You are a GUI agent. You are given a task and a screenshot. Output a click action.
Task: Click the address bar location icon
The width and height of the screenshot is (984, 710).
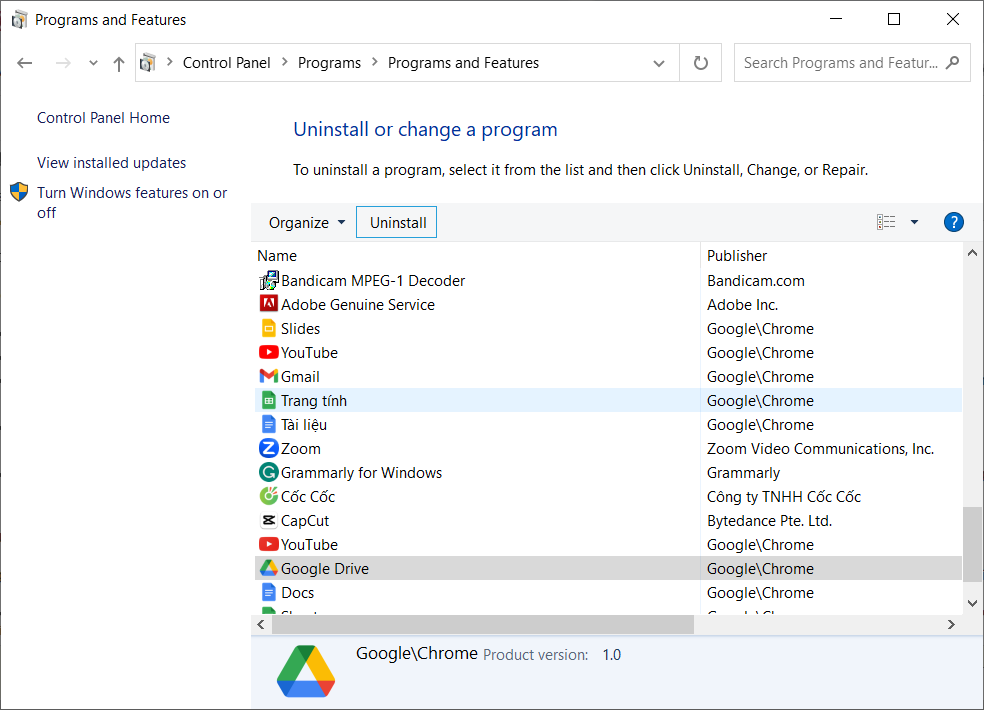coord(148,63)
